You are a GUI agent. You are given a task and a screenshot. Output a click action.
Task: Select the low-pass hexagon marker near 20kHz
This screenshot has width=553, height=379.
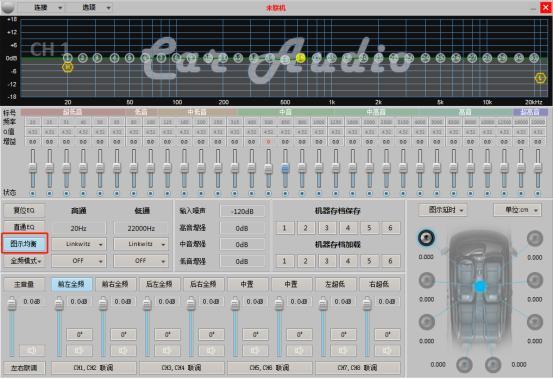pos(540,78)
